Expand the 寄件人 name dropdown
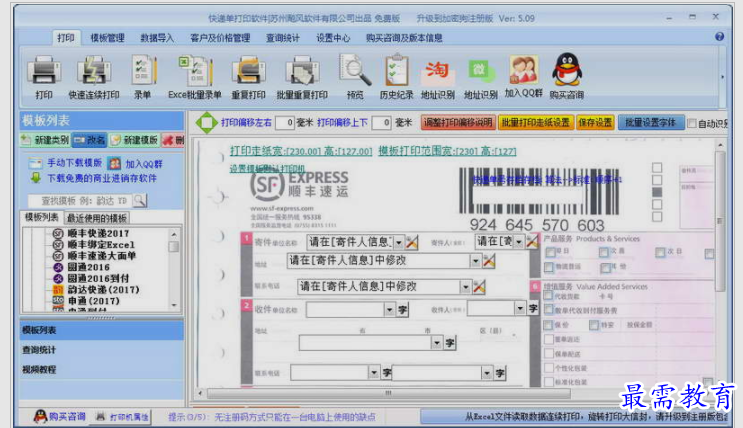Image resolution: width=743 pixels, height=428 pixels. [519, 242]
